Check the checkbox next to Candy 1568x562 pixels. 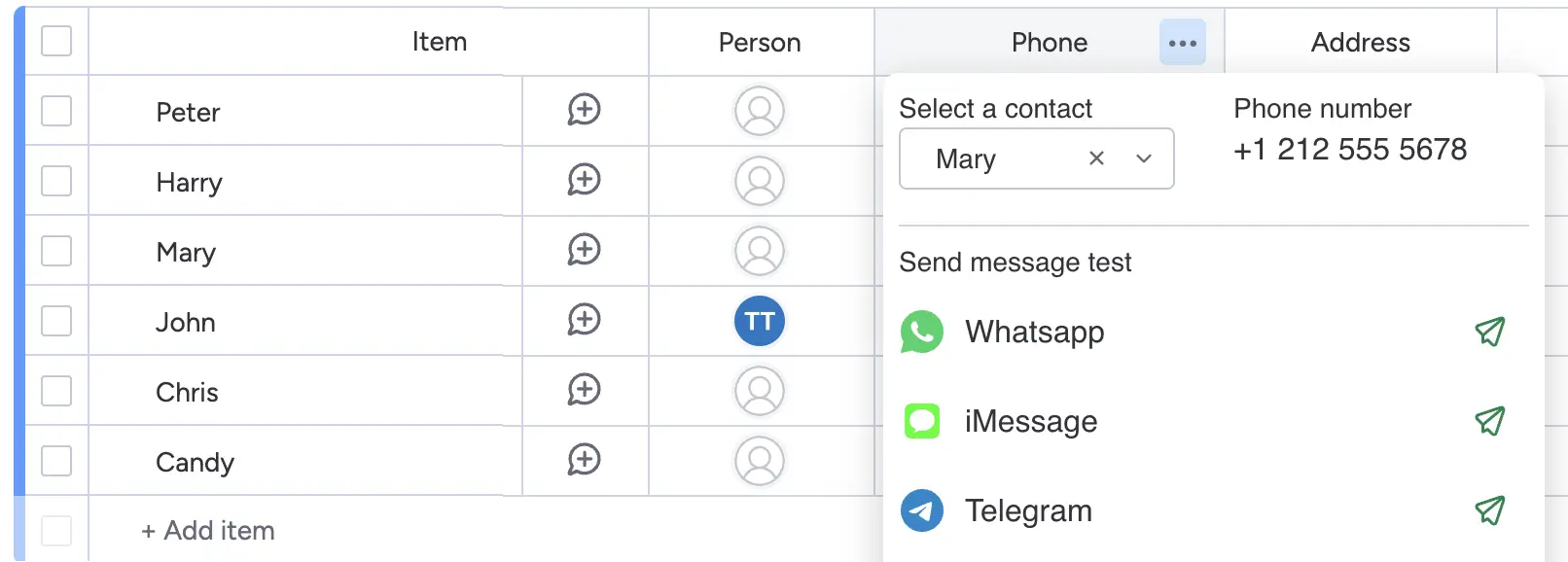click(55, 460)
